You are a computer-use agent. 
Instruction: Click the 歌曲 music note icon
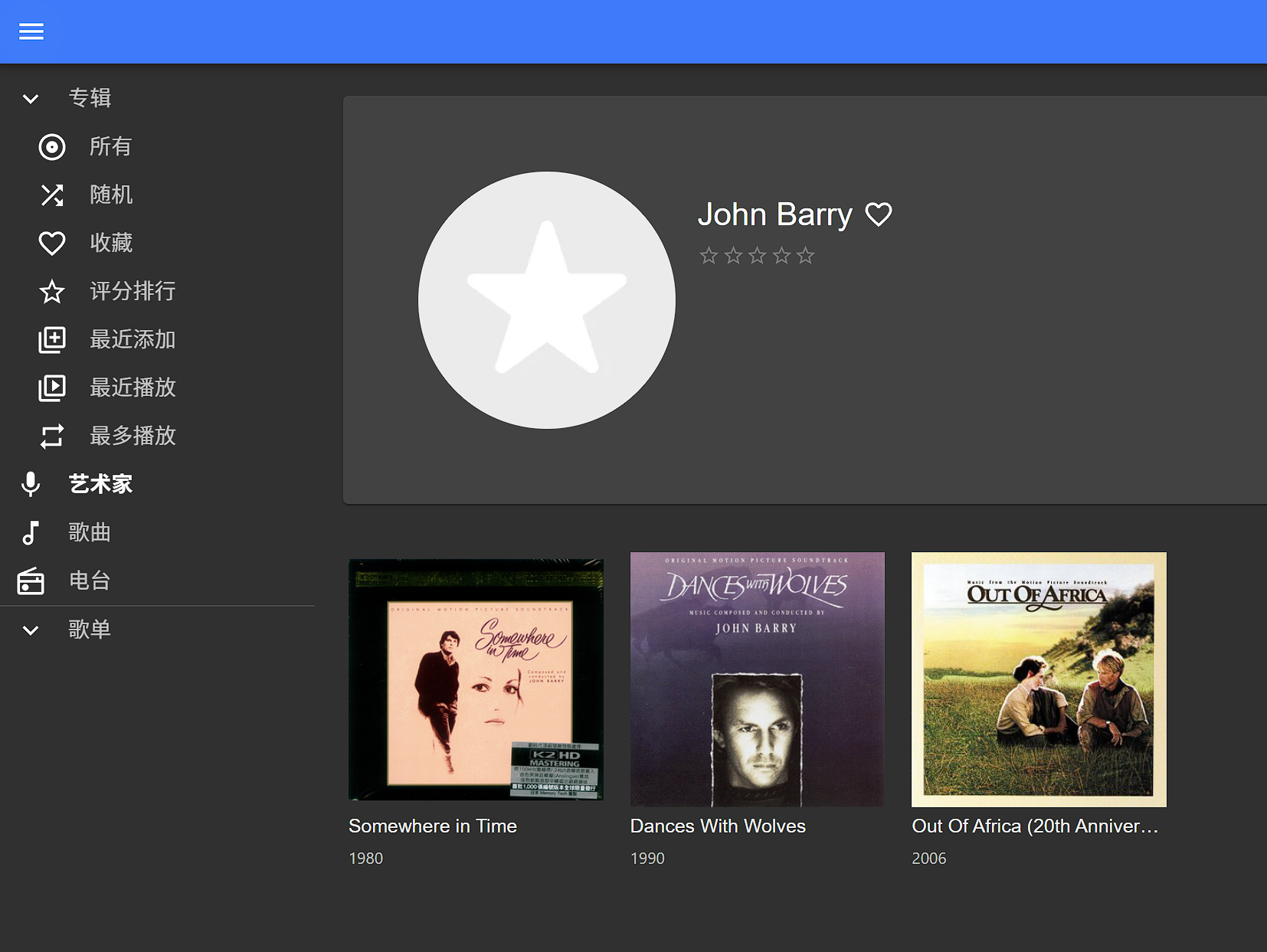(x=31, y=533)
